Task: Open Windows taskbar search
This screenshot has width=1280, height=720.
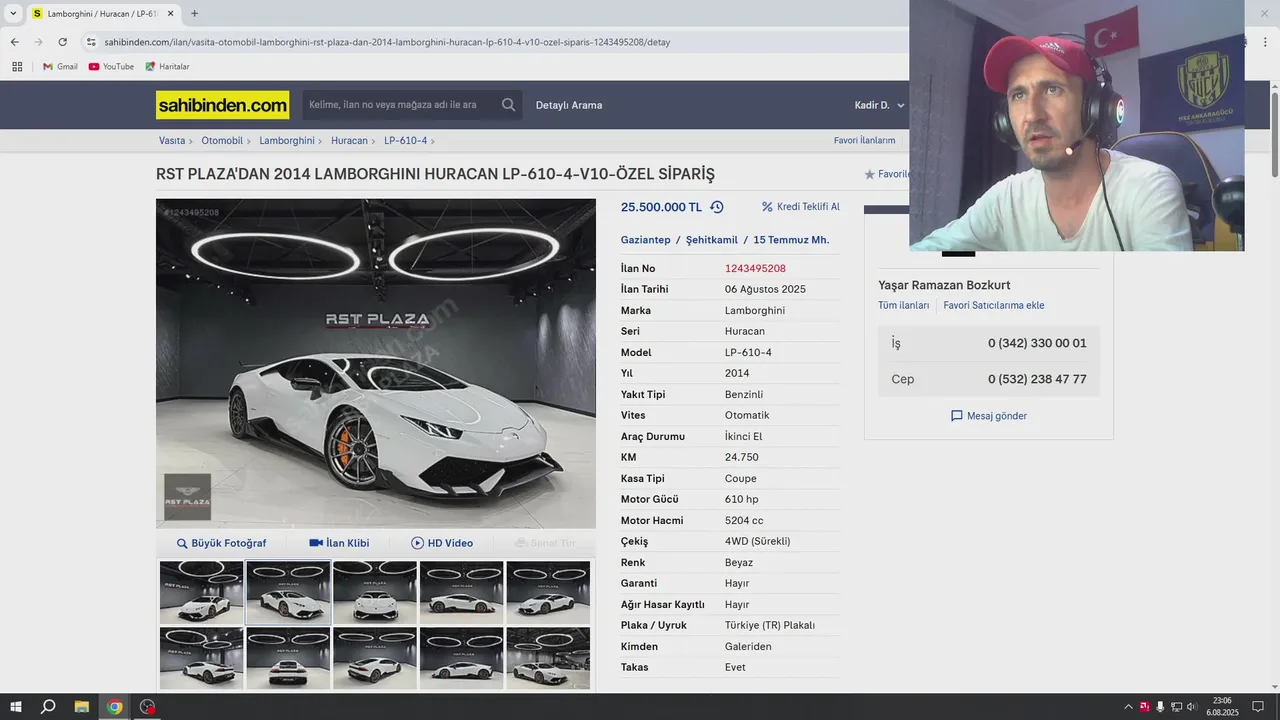Action: [x=48, y=707]
